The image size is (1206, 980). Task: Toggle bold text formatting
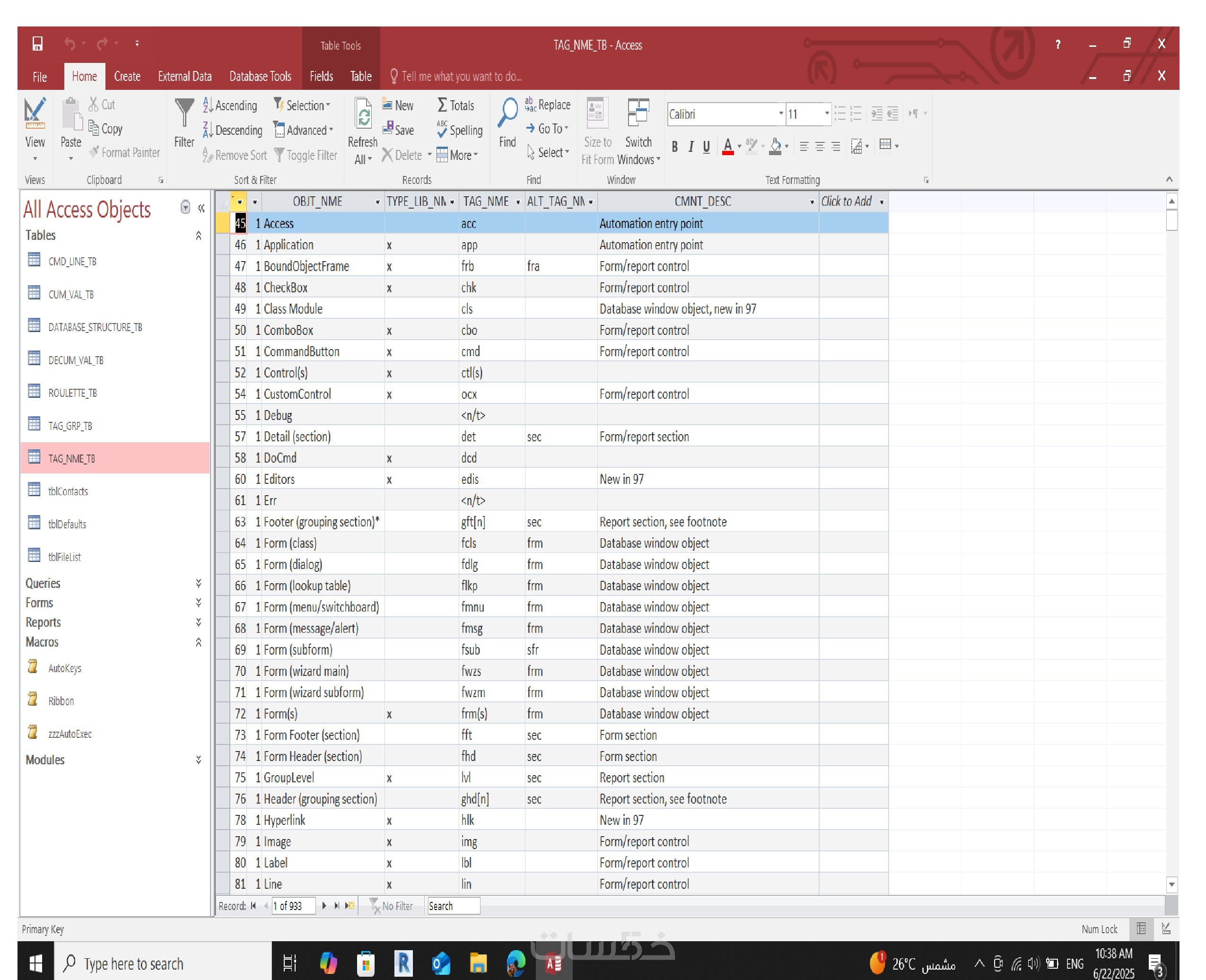pos(674,147)
